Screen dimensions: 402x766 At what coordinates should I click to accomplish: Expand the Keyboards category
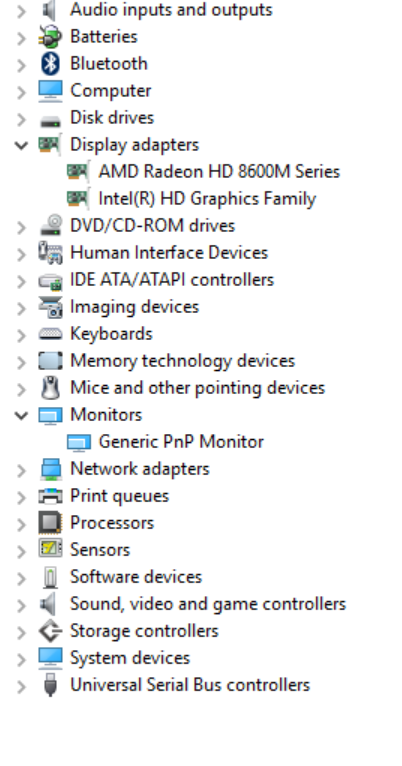21,334
